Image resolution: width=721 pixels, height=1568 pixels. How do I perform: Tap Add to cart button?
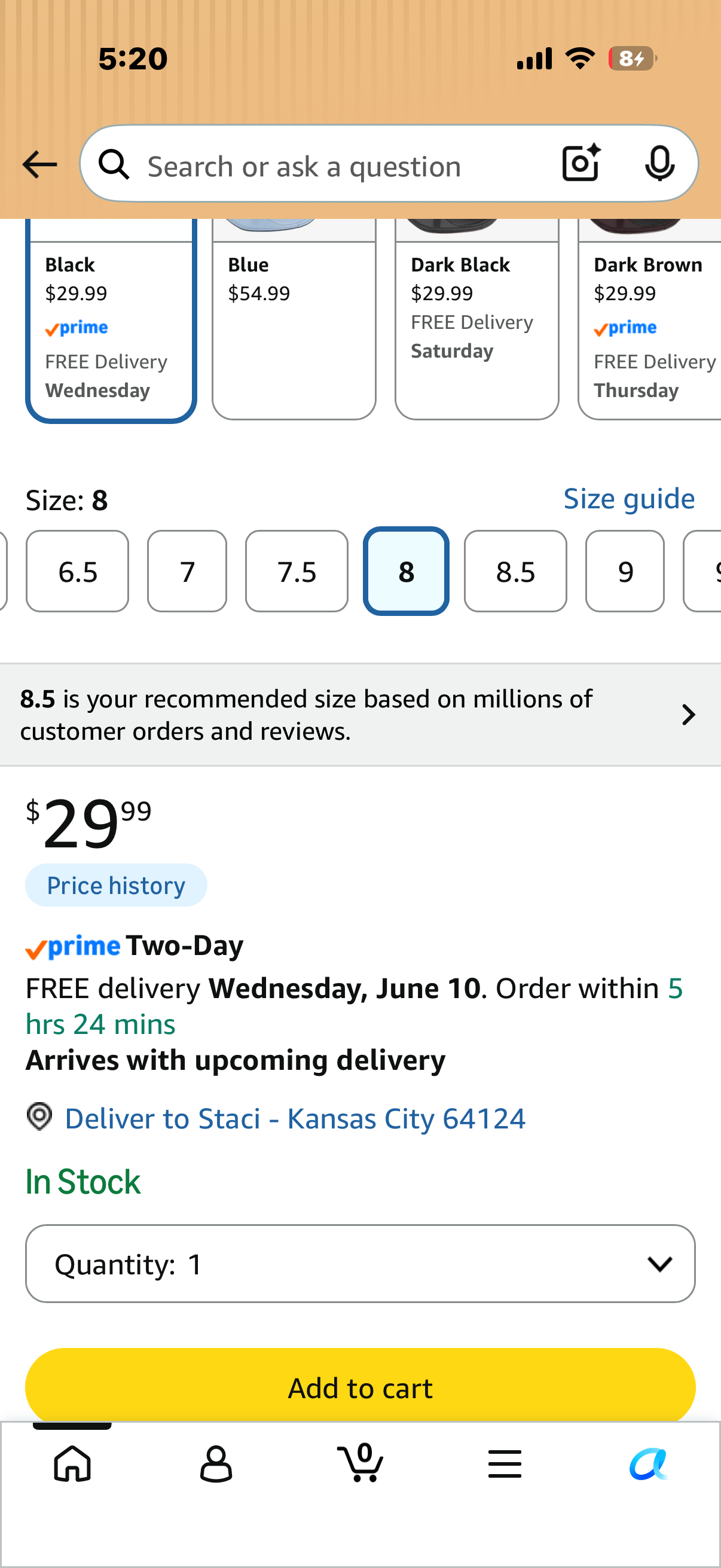click(360, 1388)
